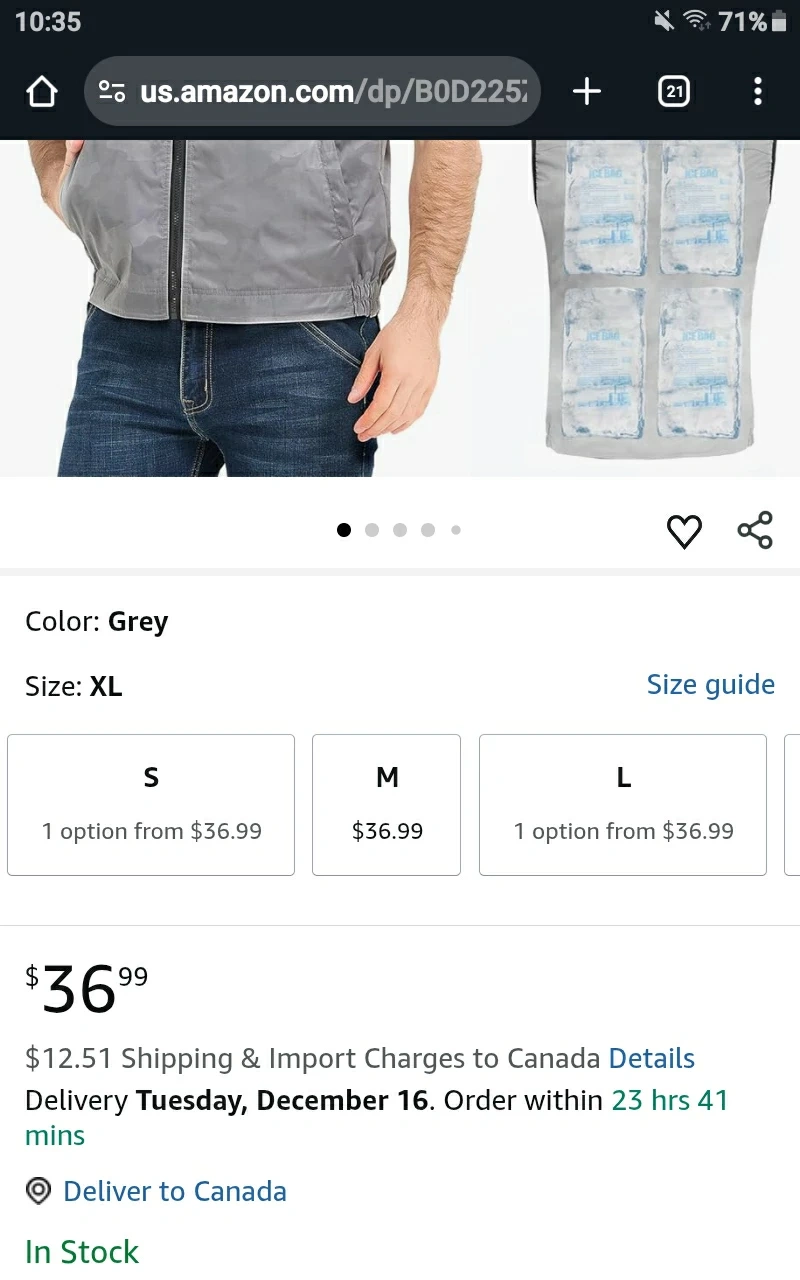
Task: Select size L option
Action: tap(623, 805)
